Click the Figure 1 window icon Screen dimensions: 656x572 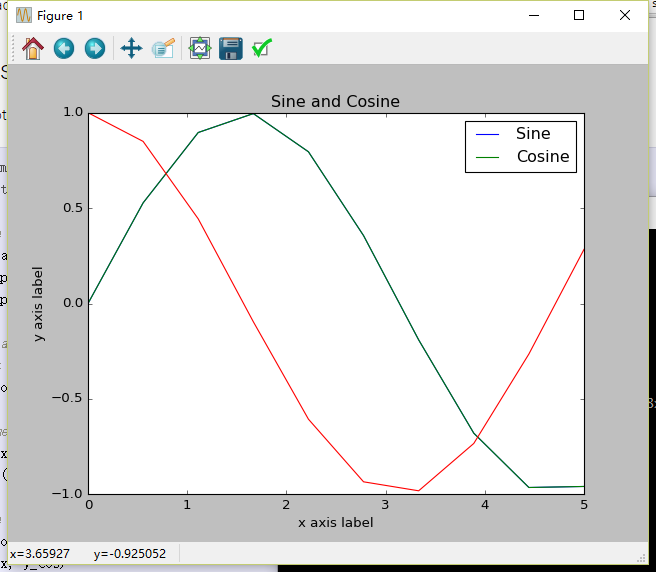24,15
